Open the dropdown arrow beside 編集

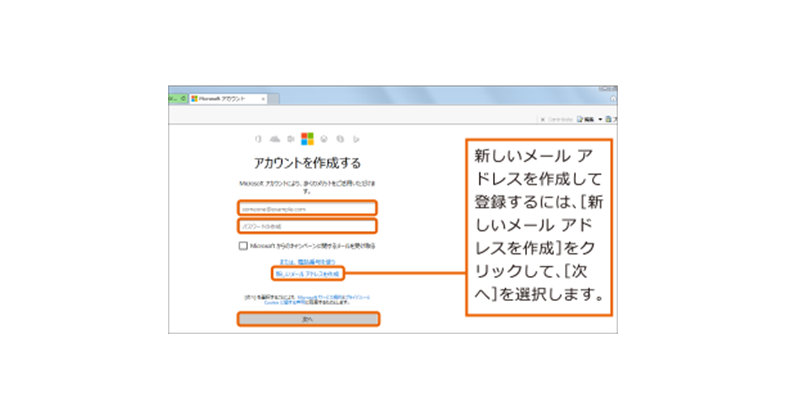click(600, 119)
